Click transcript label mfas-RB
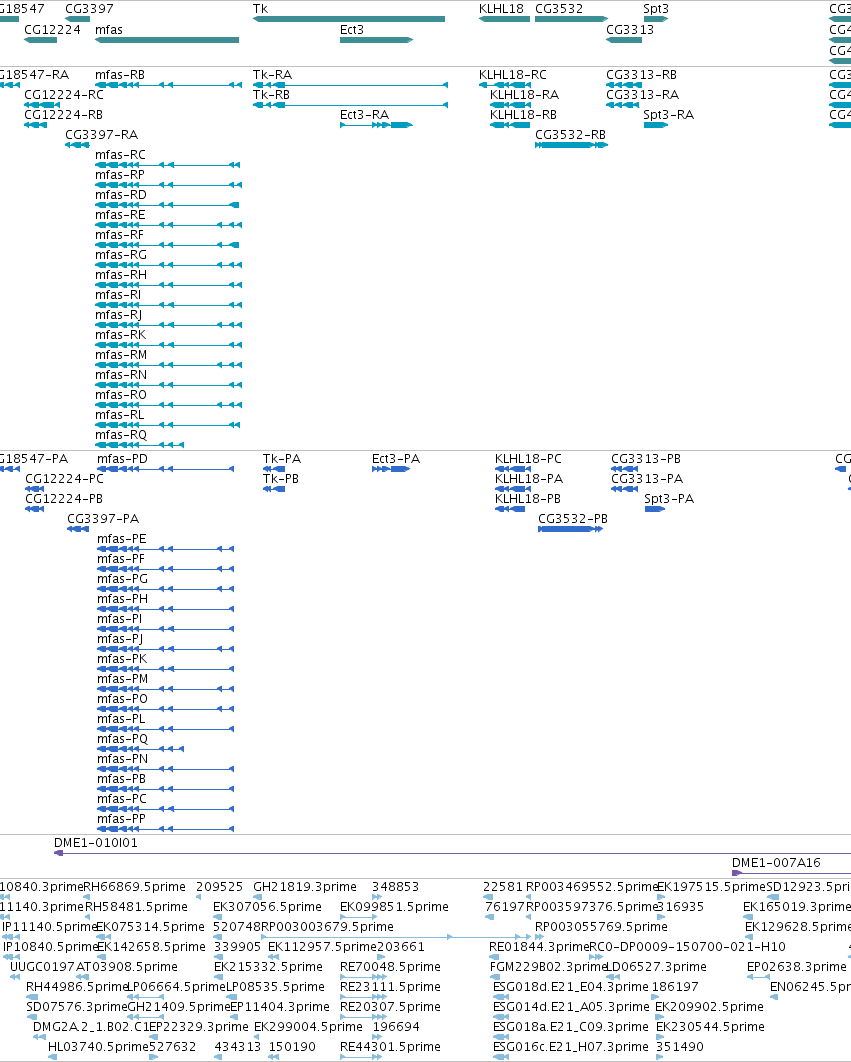851x1062 pixels. coord(120,75)
